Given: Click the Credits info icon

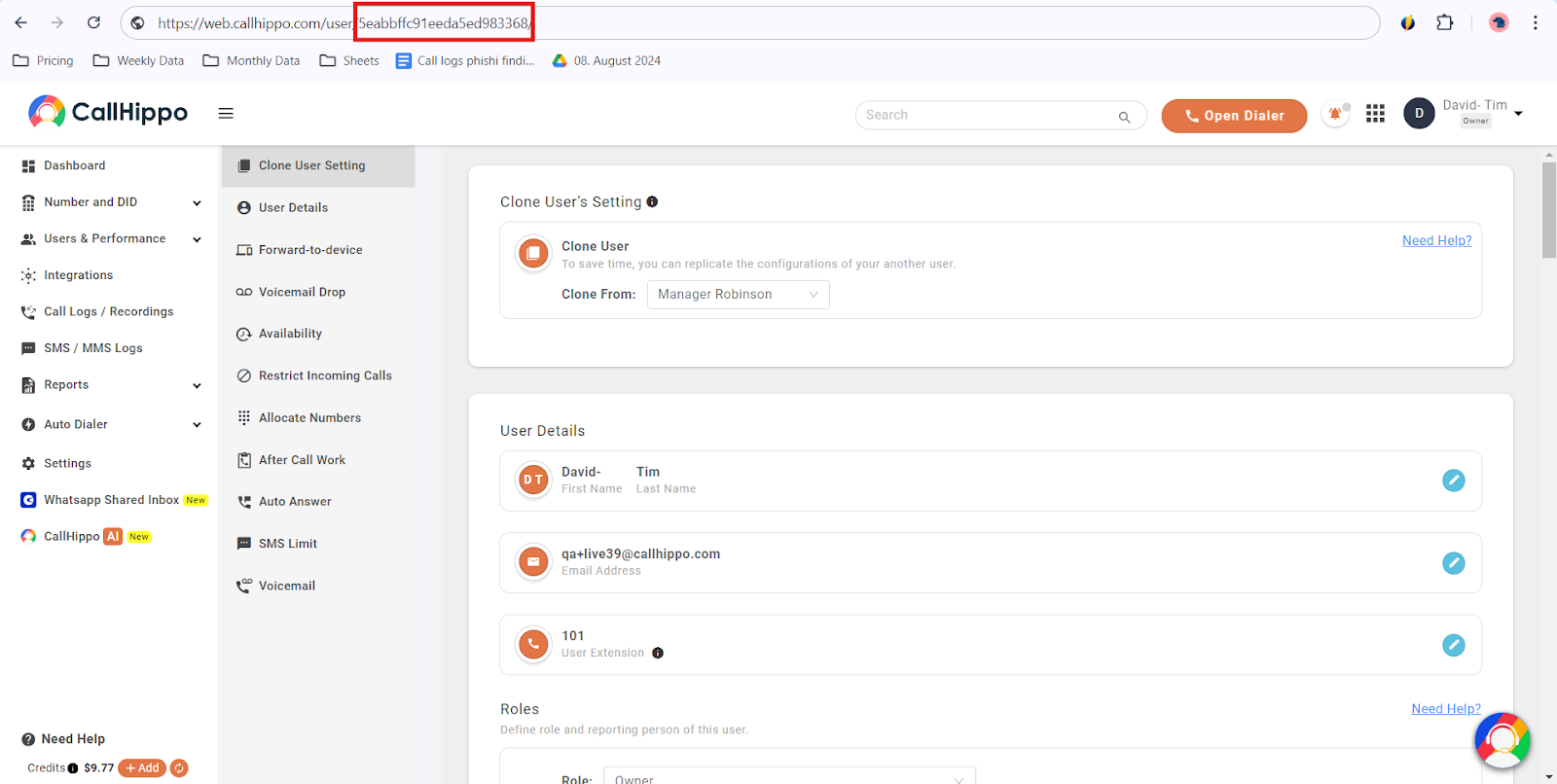Looking at the screenshot, I should tap(73, 768).
